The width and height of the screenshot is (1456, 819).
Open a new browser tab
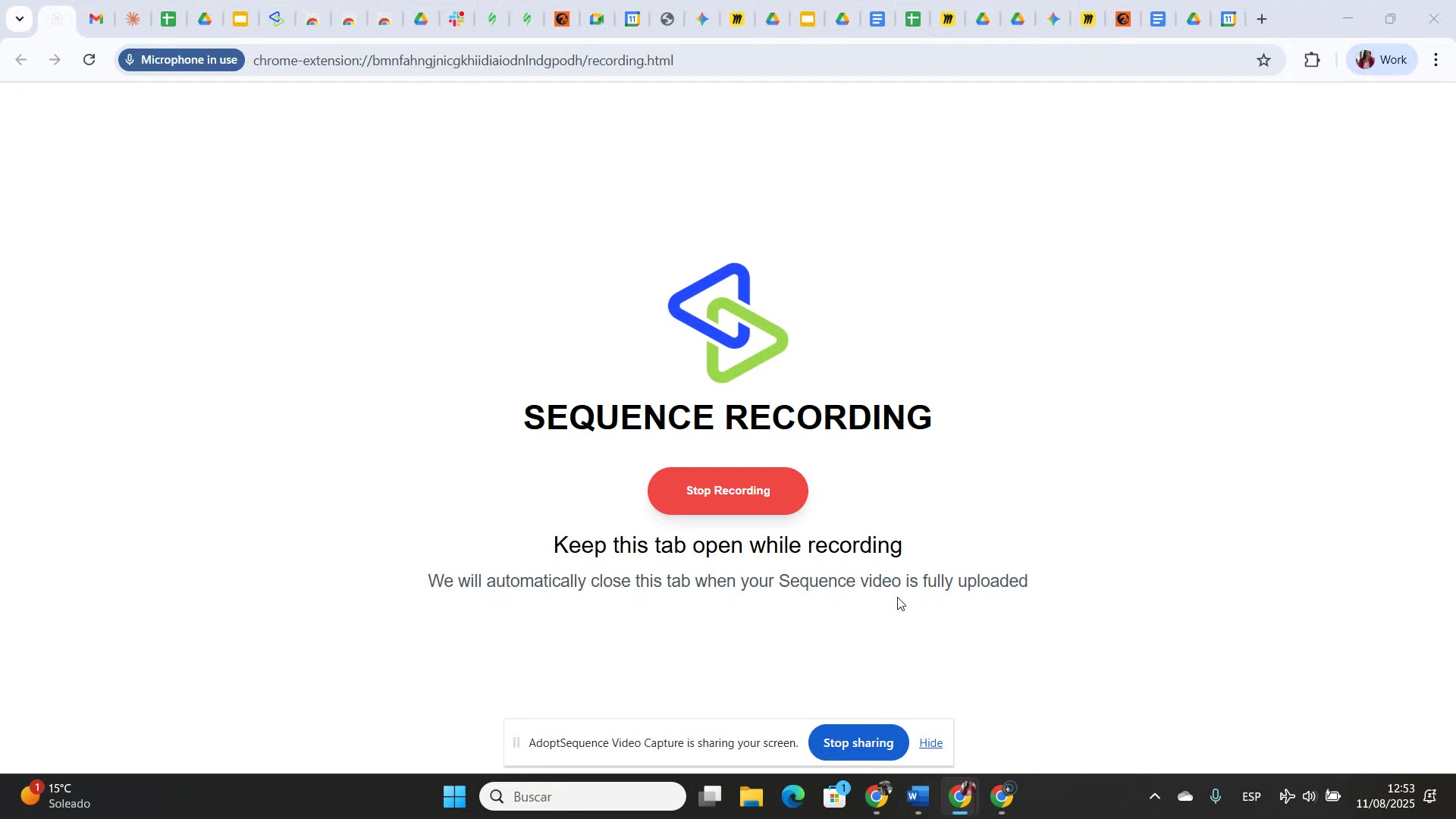1262,19
